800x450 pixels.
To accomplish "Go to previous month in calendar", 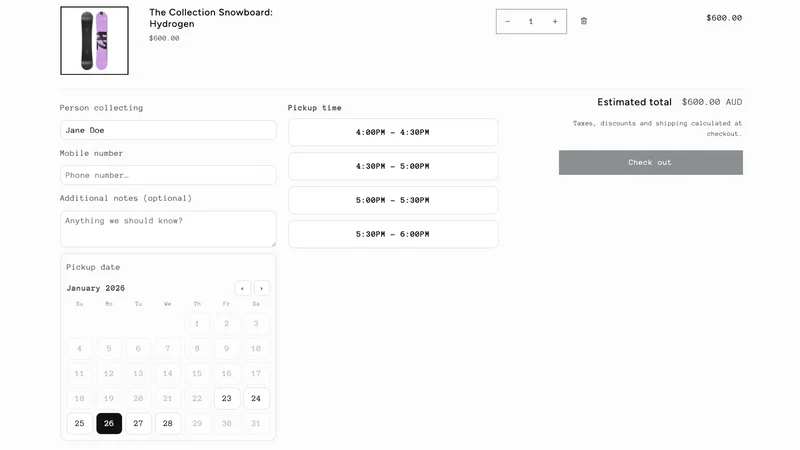I will pyautogui.click(x=242, y=288).
